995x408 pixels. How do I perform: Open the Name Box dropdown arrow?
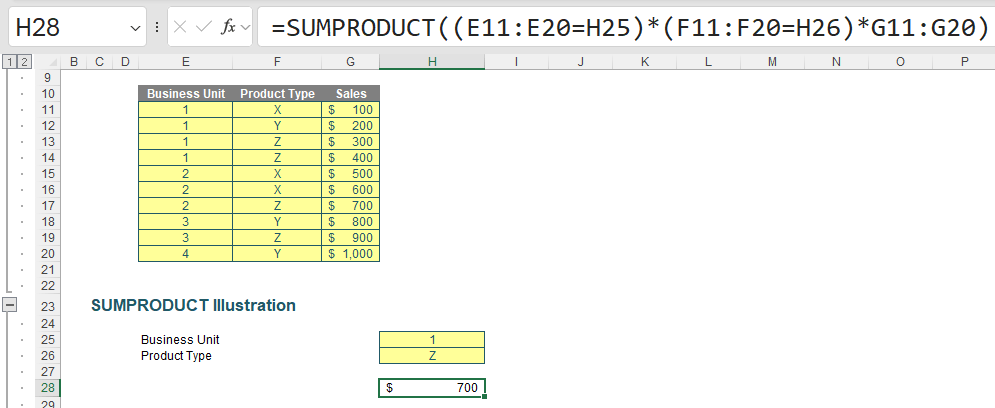pyautogui.click(x=136, y=28)
